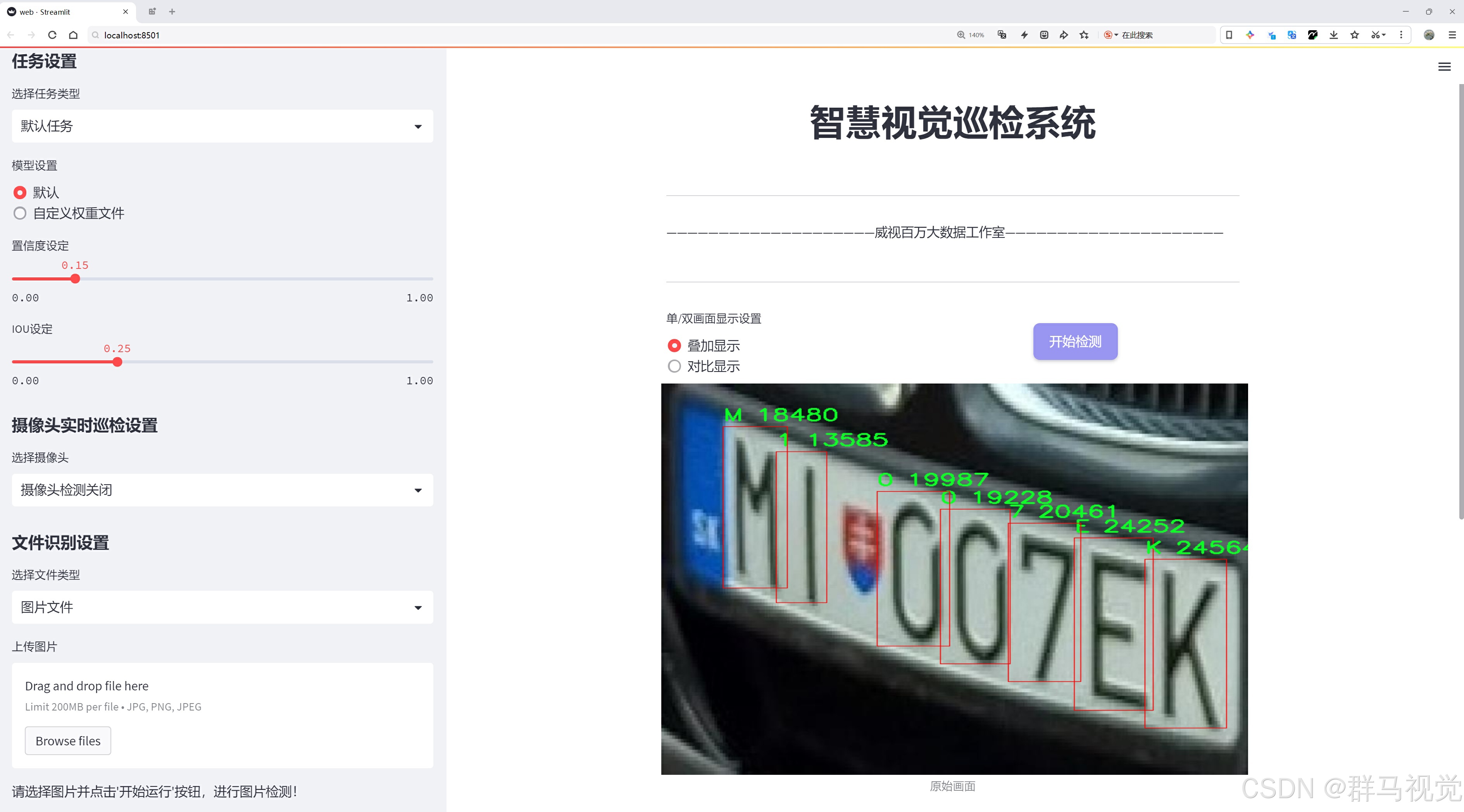Select the 叠加显示 radio option
This screenshot has width=1464, height=812.
pyautogui.click(x=674, y=345)
